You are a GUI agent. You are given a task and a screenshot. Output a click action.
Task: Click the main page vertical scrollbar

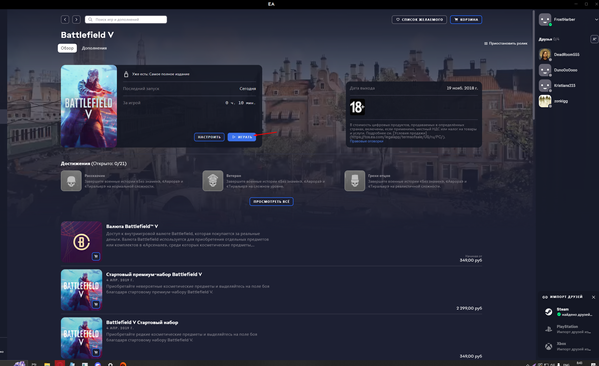coord(534,65)
